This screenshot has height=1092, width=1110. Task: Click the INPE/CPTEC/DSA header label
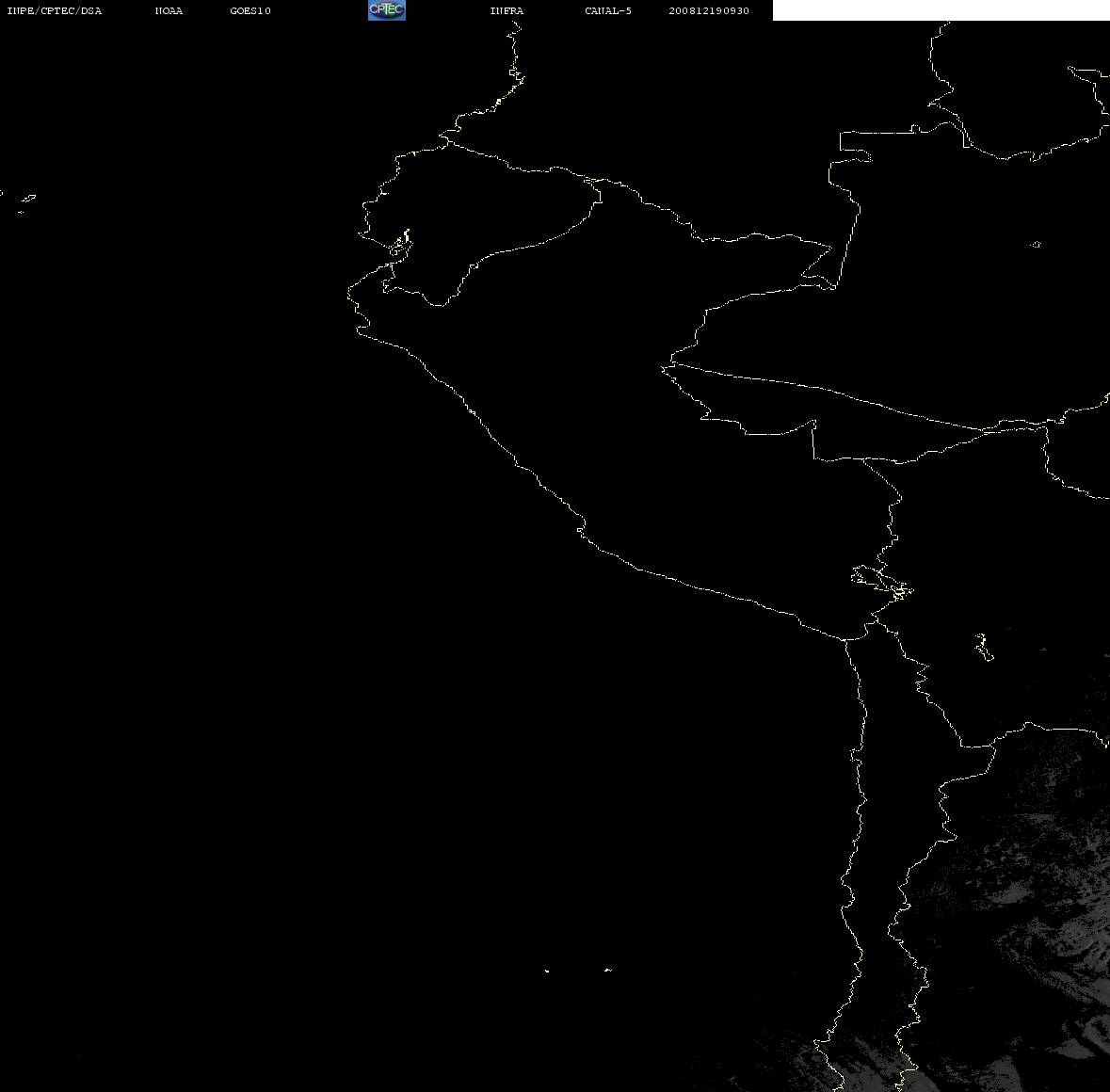tap(55, 10)
